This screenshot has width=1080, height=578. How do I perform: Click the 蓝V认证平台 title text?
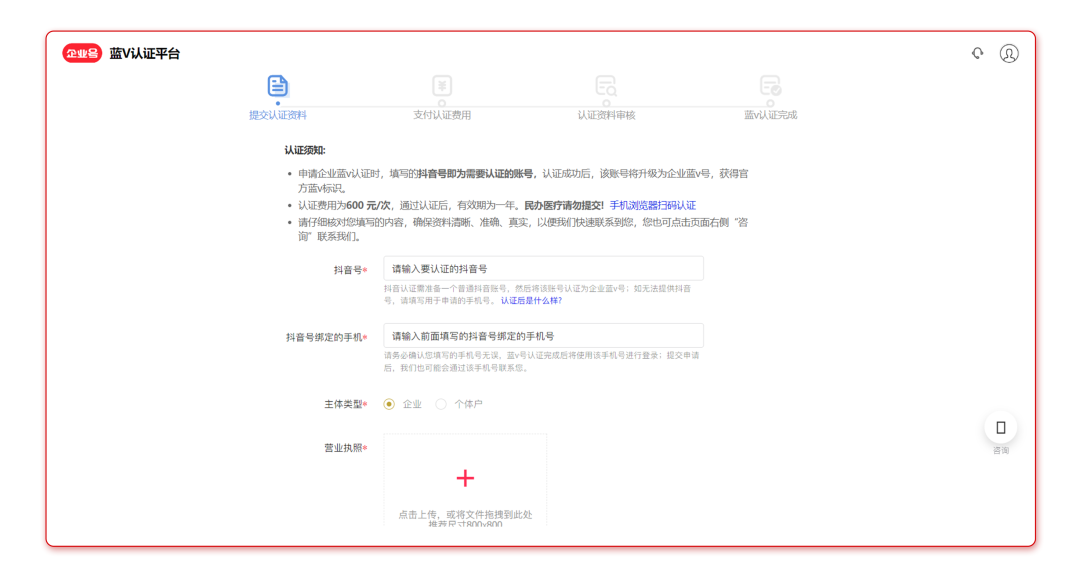pos(145,53)
